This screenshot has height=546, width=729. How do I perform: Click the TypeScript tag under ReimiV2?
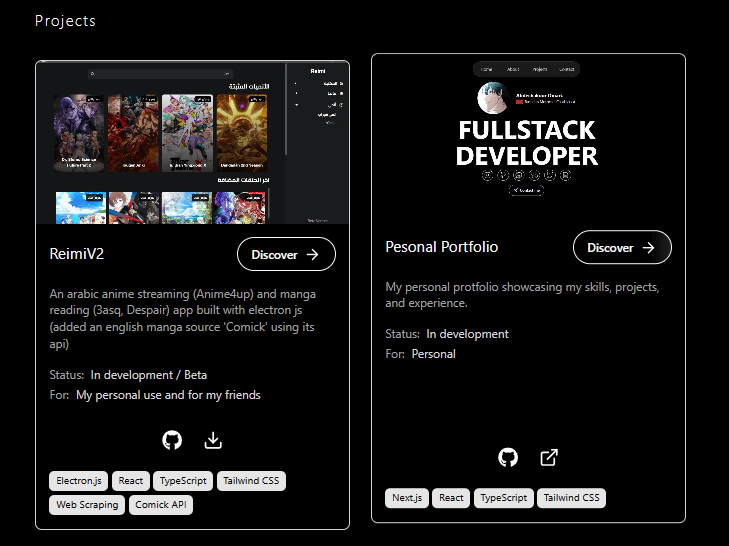click(x=182, y=481)
